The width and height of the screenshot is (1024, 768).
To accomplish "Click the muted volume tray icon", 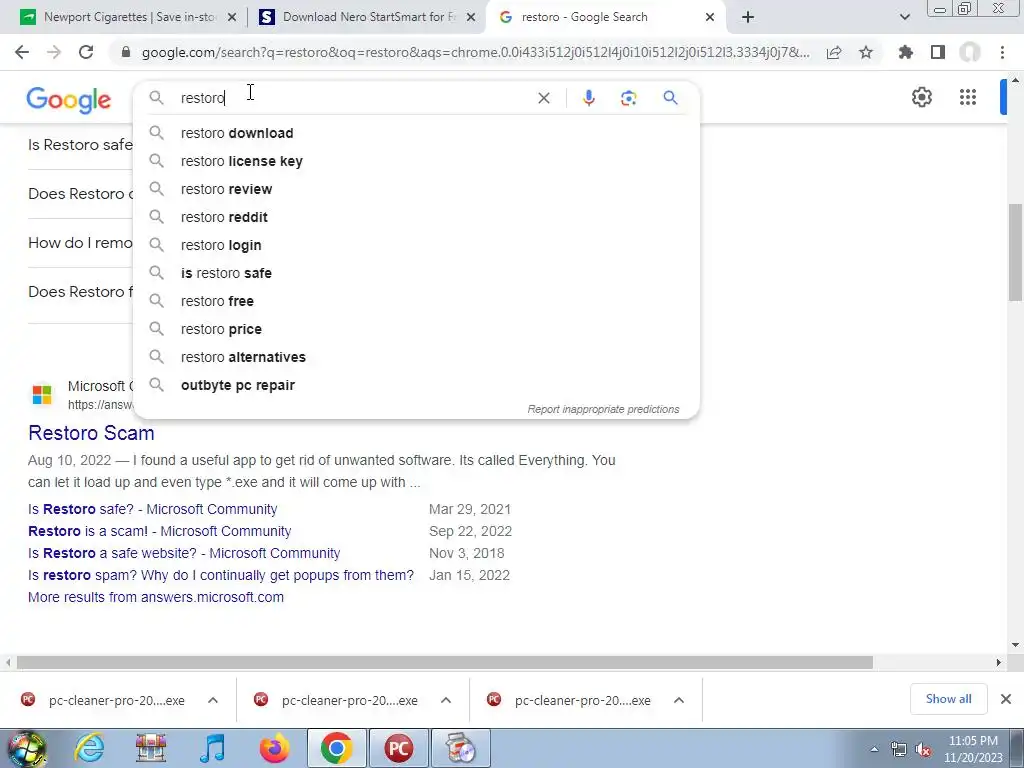I will 923,750.
